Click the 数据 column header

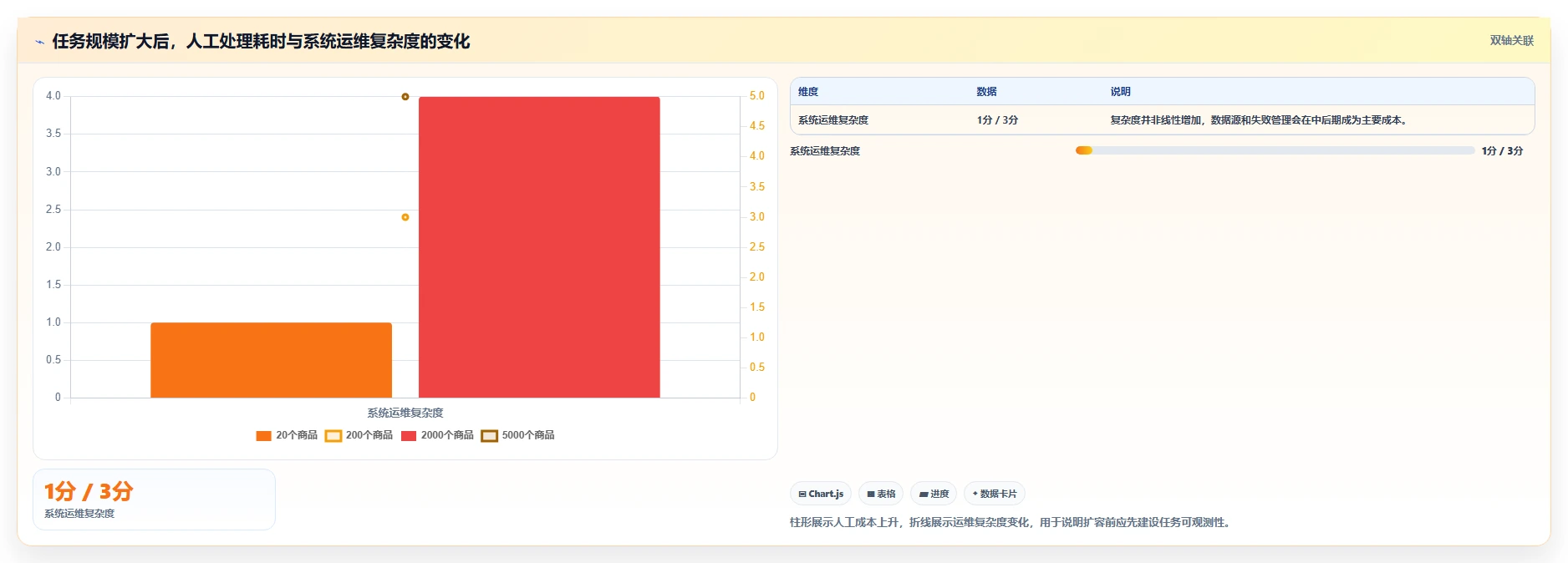pos(986,92)
